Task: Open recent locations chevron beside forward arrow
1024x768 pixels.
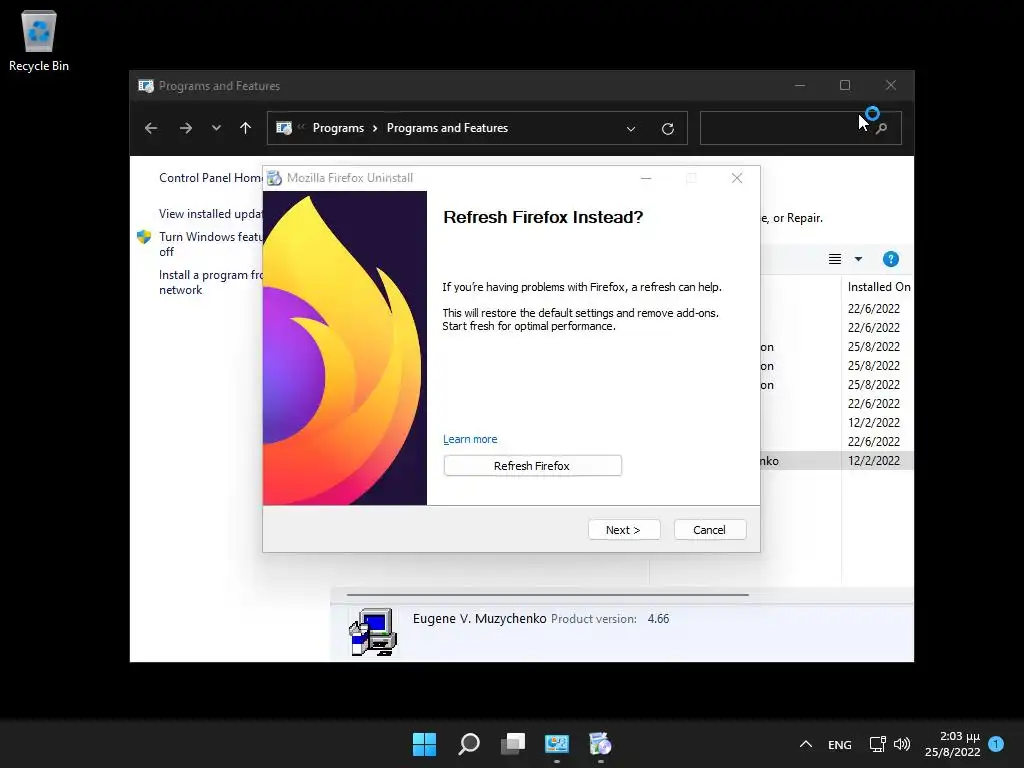Action: pyautogui.click(x=216, y=128)
